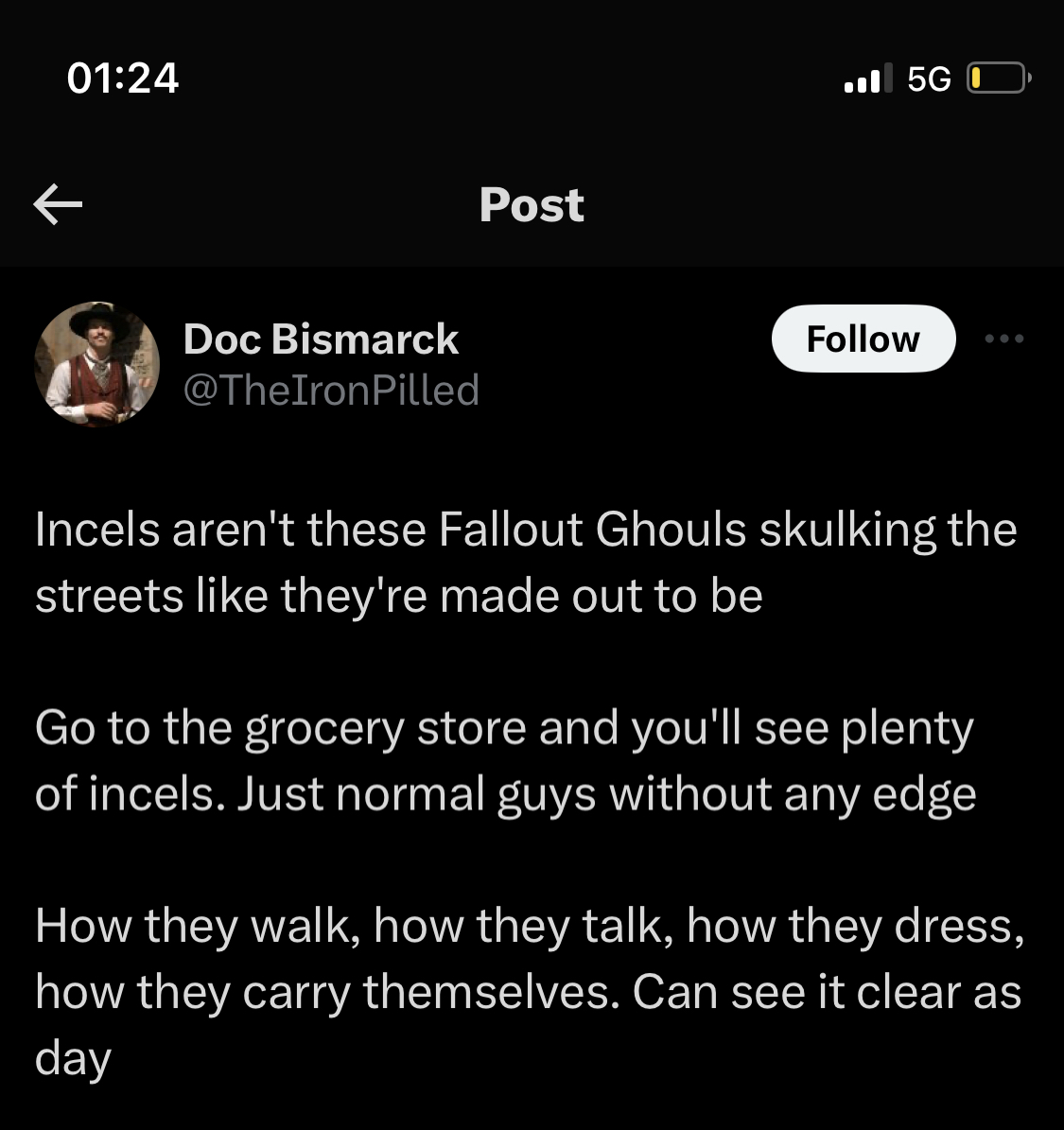Viewport: 1064px width, 1130px height.
Task: Tap the 5G network indicator
Action: [x=929, y=78]
